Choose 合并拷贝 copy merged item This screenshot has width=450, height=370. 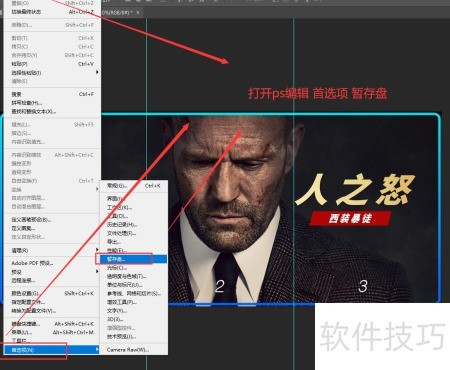(x=52, y=55)
